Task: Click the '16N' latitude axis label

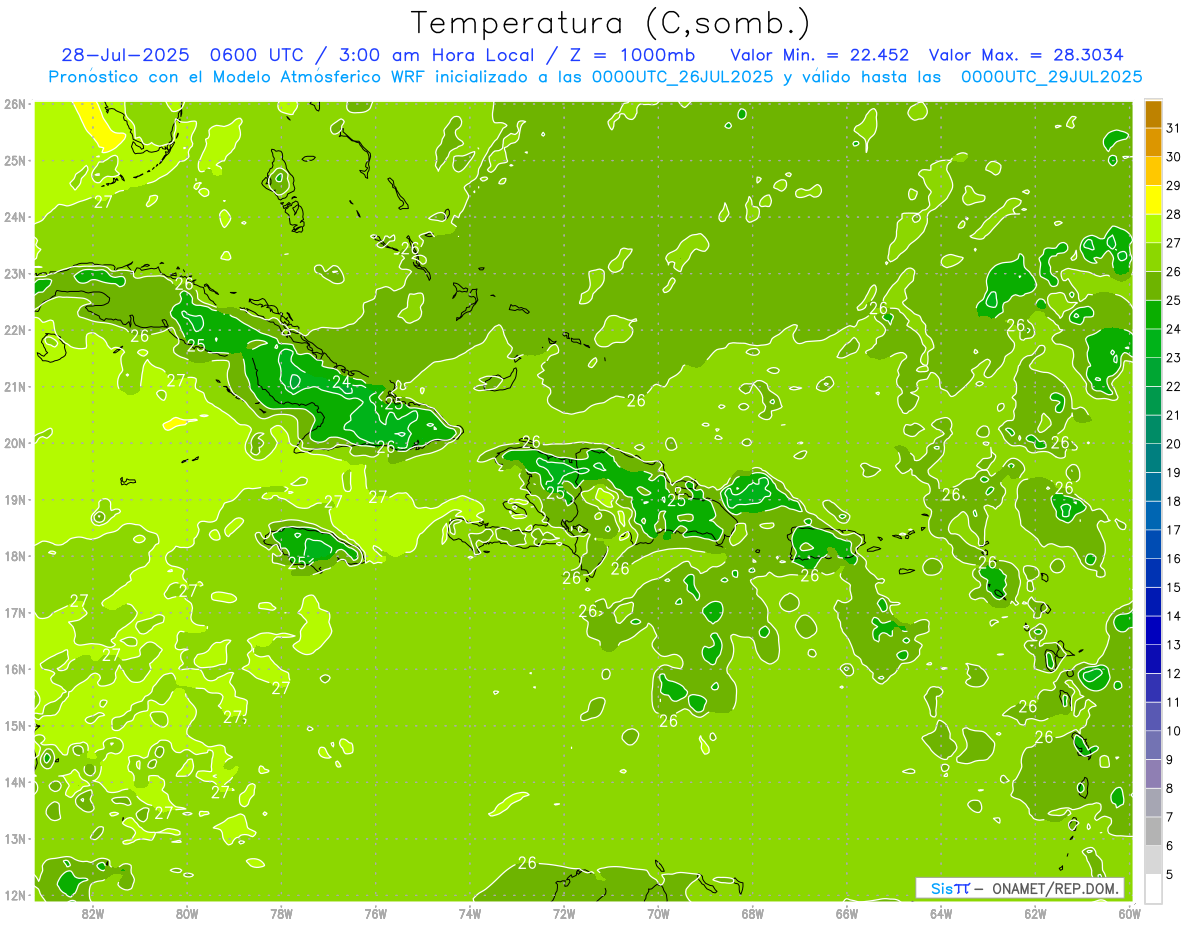Action: [15, 669]
